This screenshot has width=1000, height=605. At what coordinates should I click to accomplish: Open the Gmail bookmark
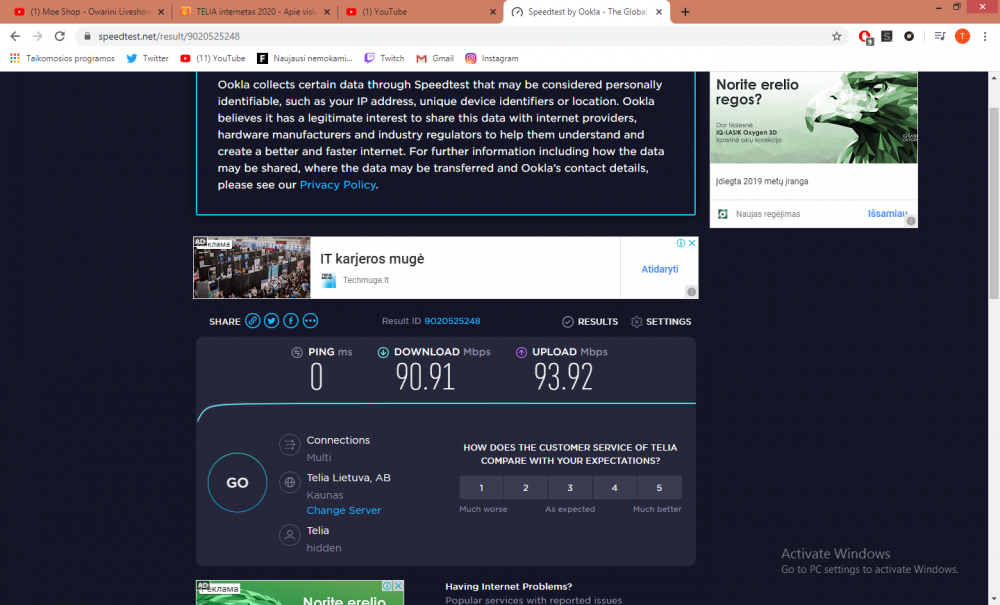(x=435, y=58)
